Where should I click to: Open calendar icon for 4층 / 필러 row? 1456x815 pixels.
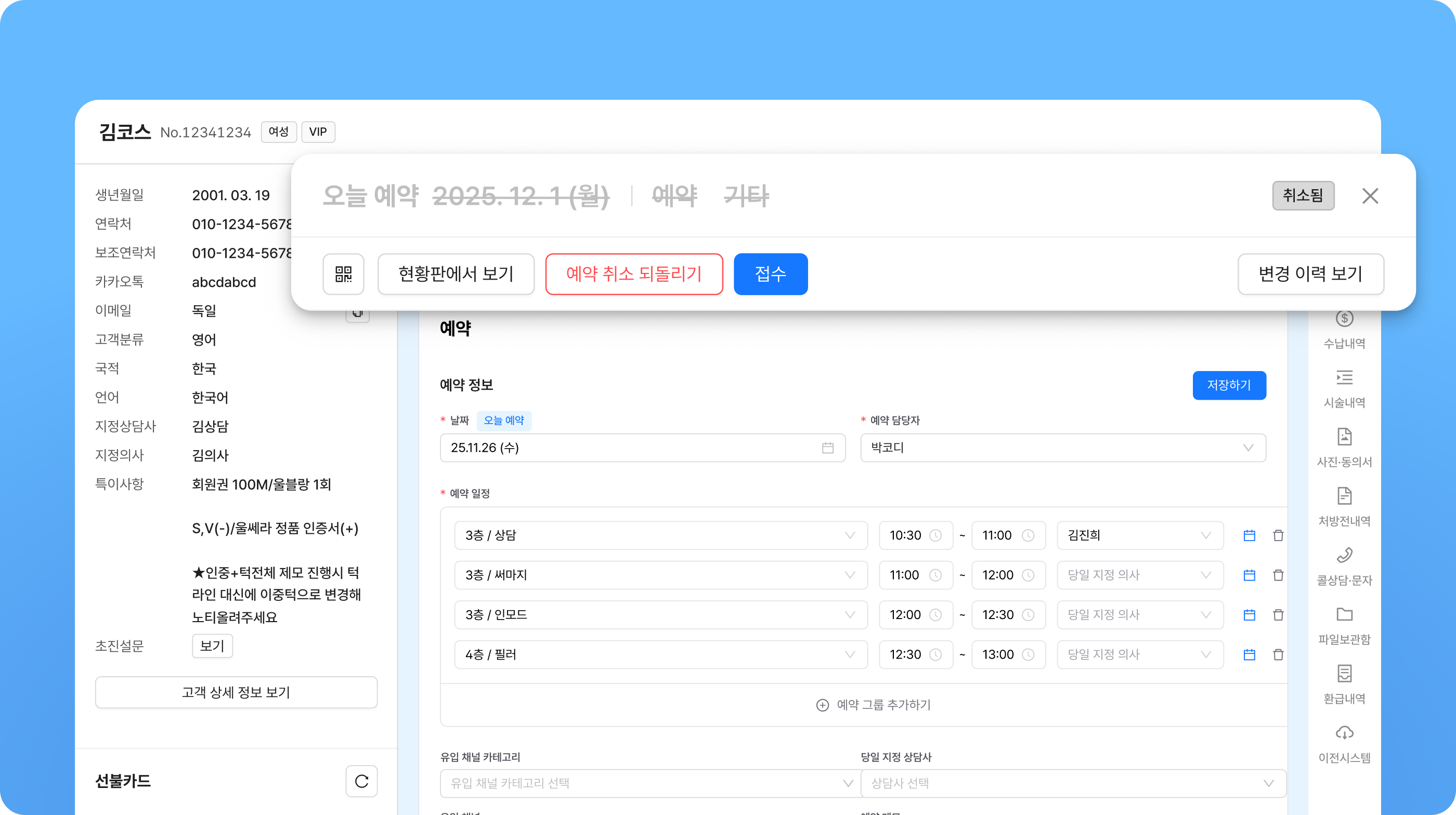pyautogui.click(x=1249, y=654)
